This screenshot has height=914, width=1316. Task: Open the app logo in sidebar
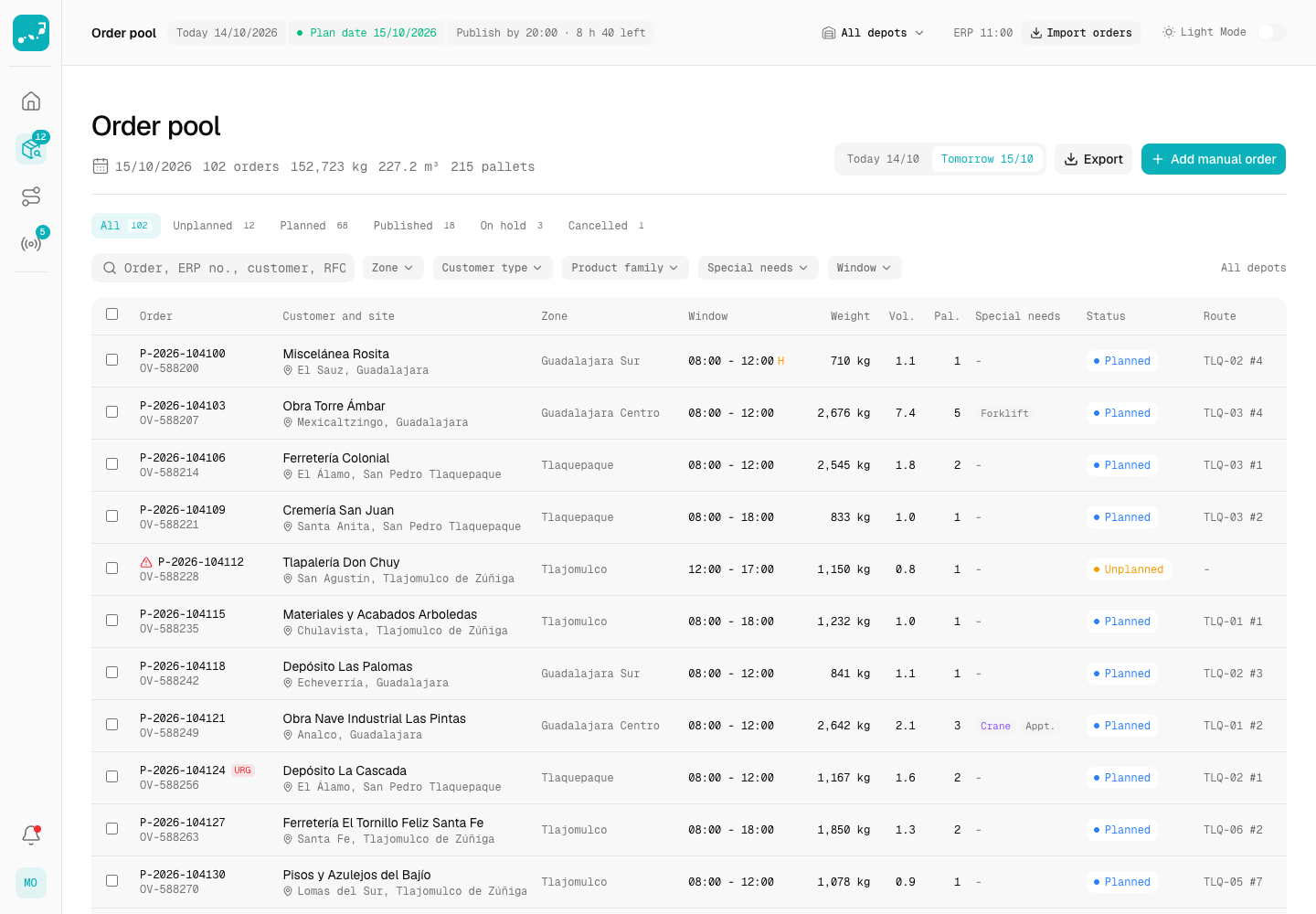click(x=31, y=33)
